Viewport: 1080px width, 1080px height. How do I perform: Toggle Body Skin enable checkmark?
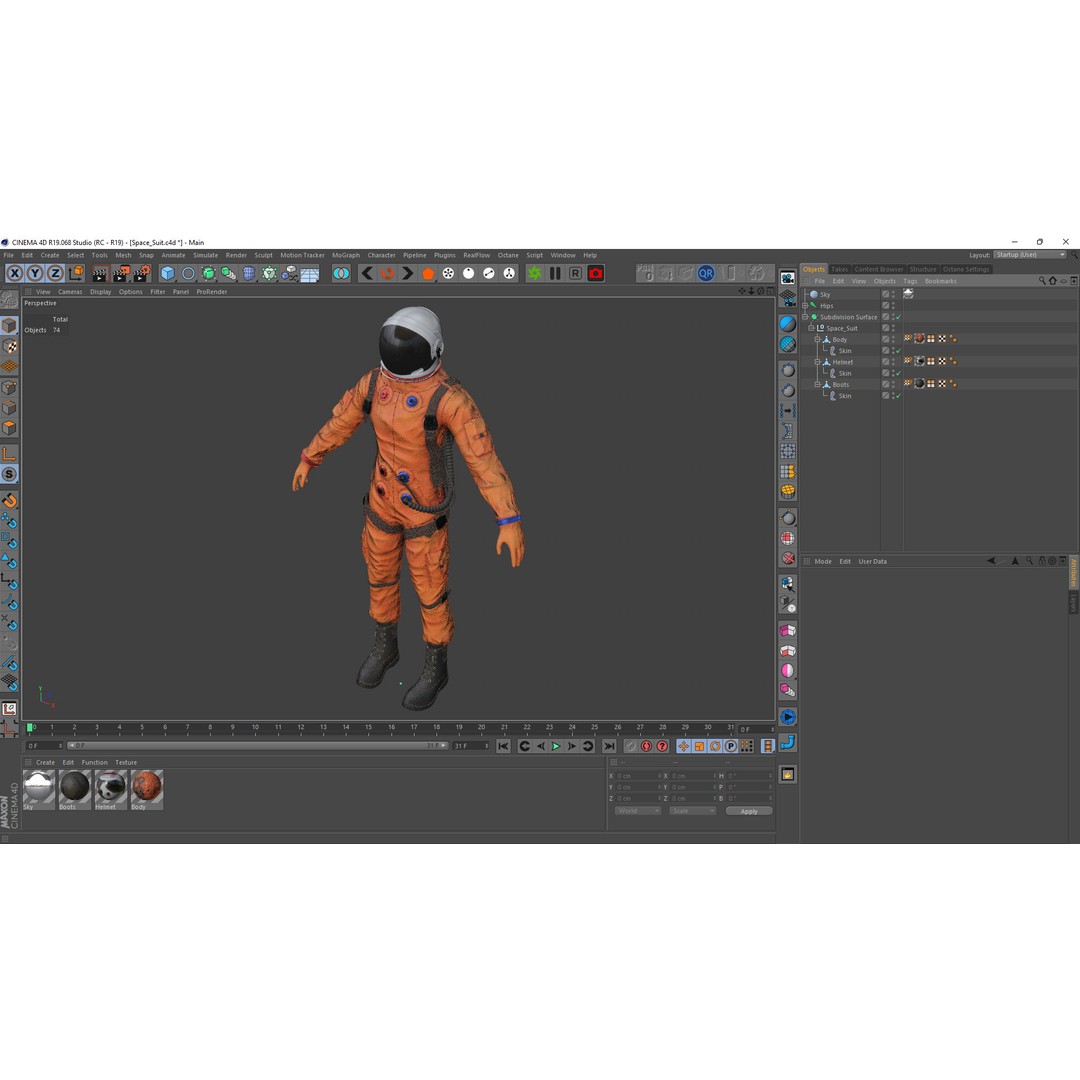(898, 351)
